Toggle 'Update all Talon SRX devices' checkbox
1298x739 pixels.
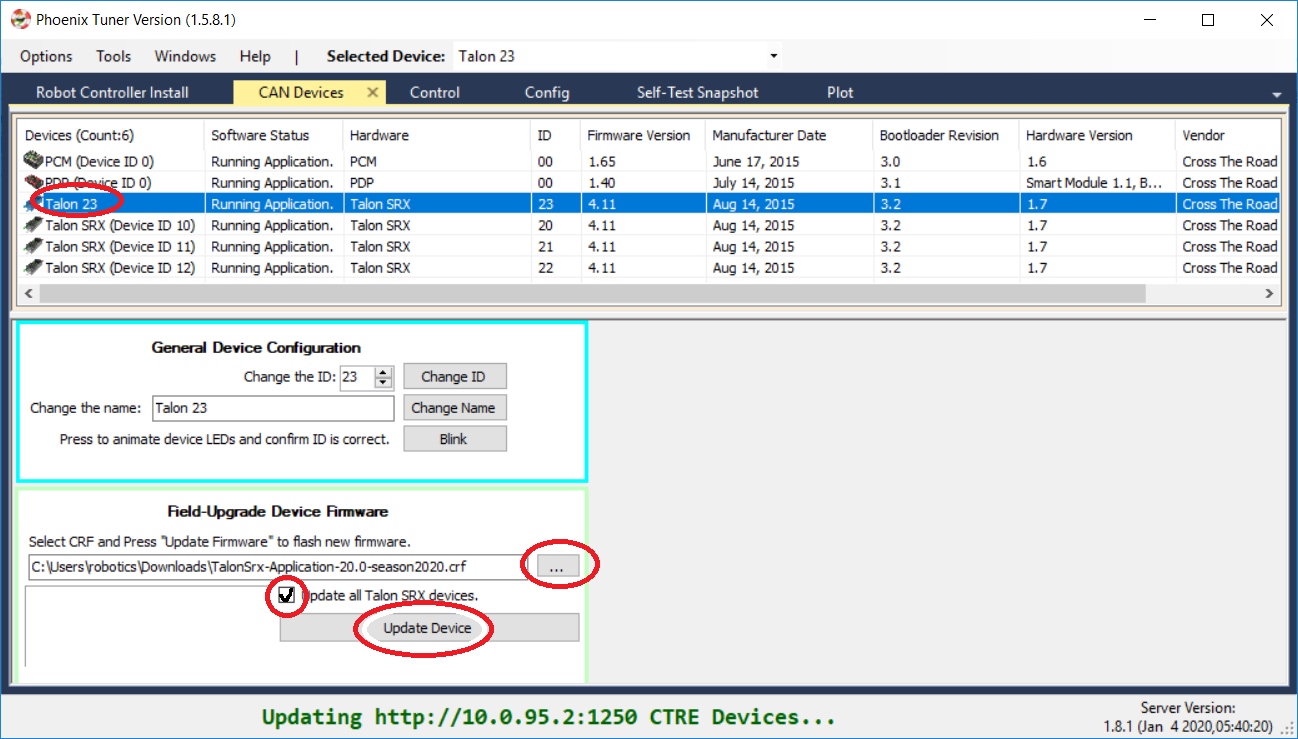point(287,595)
